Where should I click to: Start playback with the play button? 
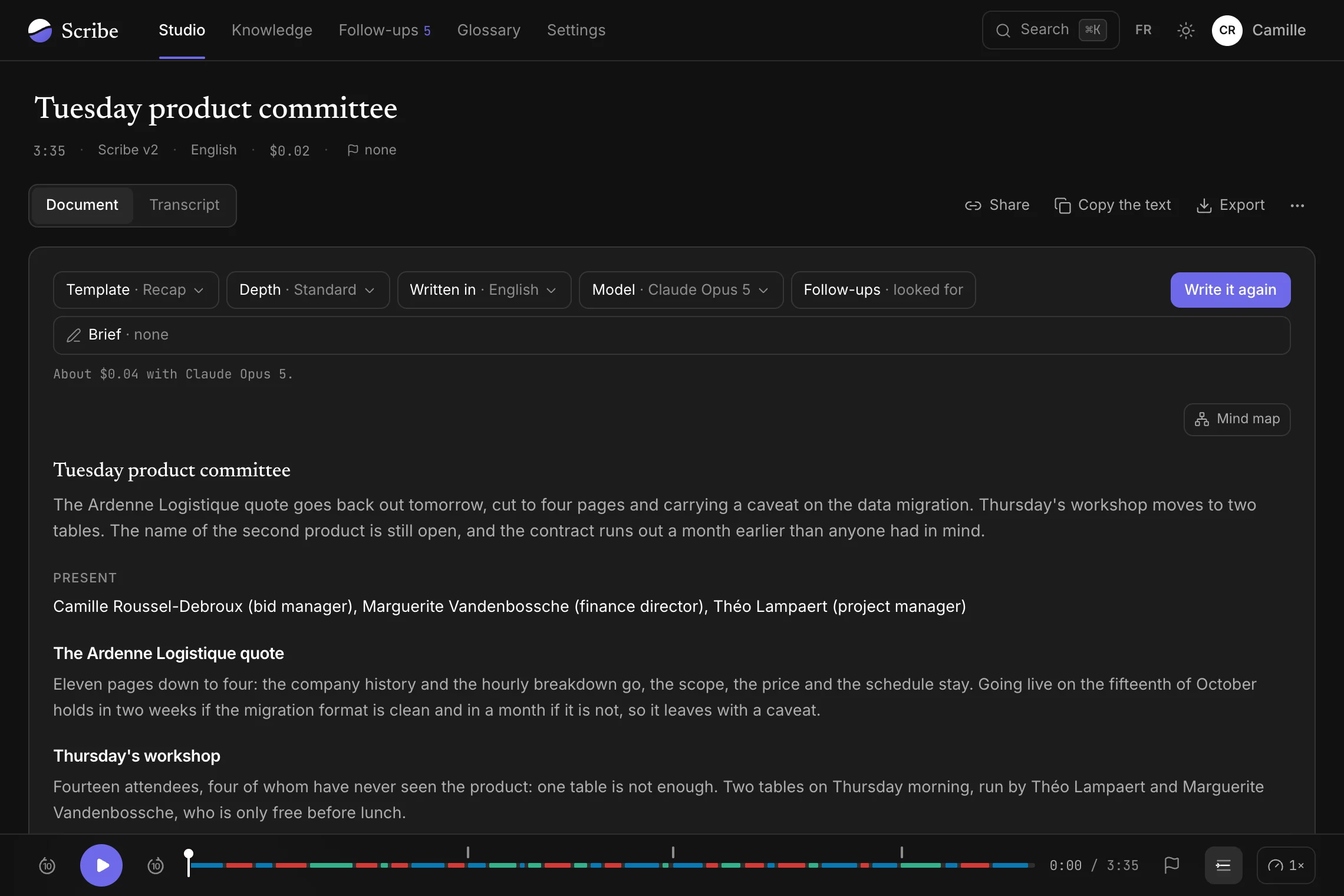coord(101,865)
